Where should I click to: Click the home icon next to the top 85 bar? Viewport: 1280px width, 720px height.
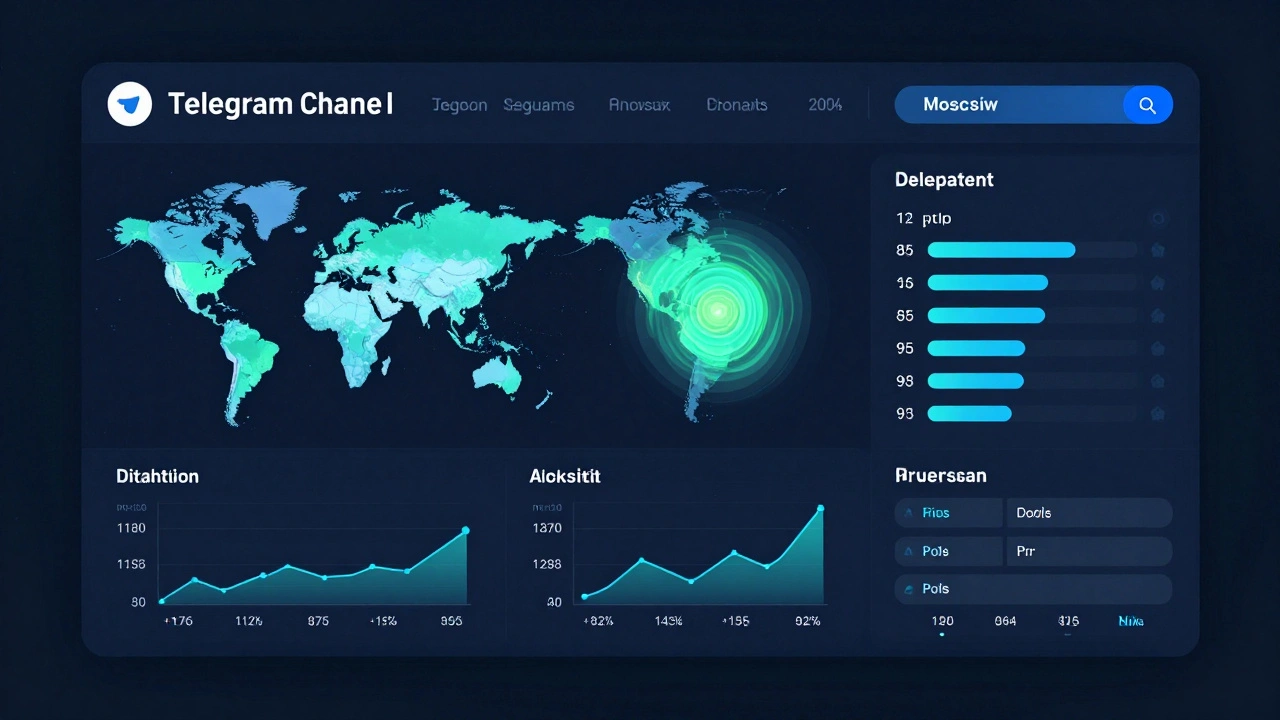pos(1159,250)
